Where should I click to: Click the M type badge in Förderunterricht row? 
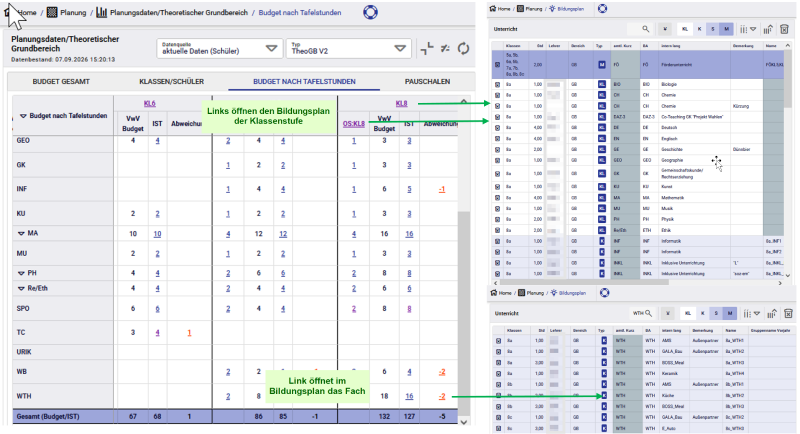tap(602, 65)
